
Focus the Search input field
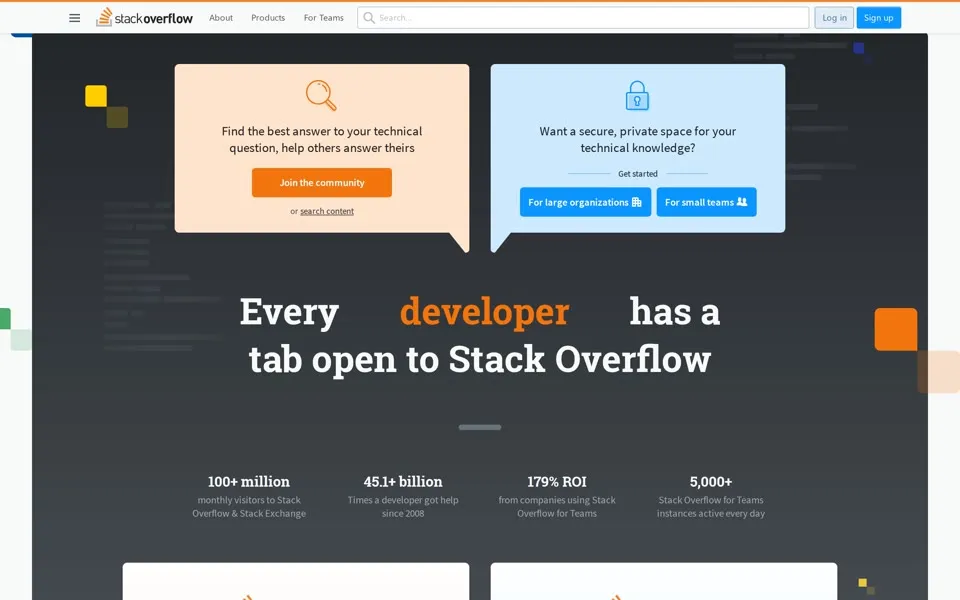583,18
